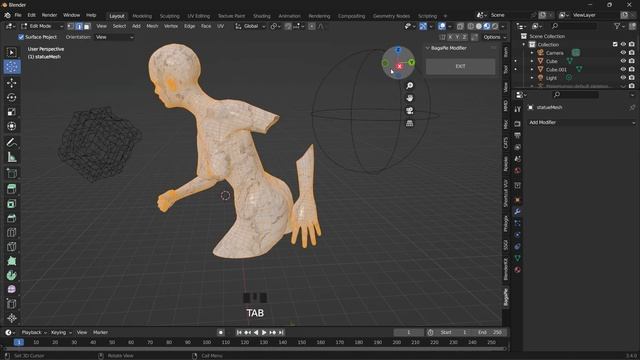Open the Output properties printer tab icon

click(517, 135)
